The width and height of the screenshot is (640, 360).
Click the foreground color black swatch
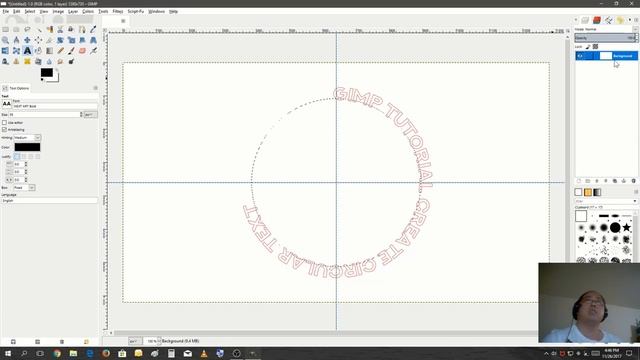click(x=47, y=73)
